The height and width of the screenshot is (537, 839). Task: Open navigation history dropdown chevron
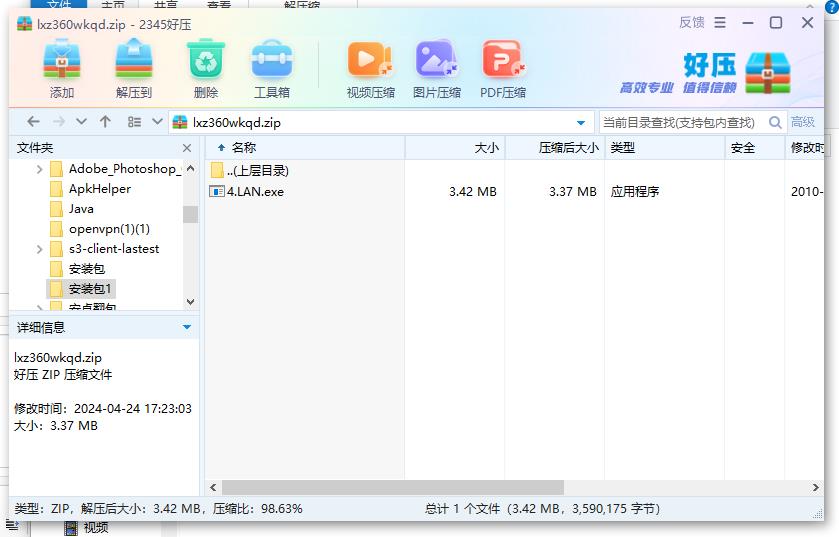click(x=81, y=122)
